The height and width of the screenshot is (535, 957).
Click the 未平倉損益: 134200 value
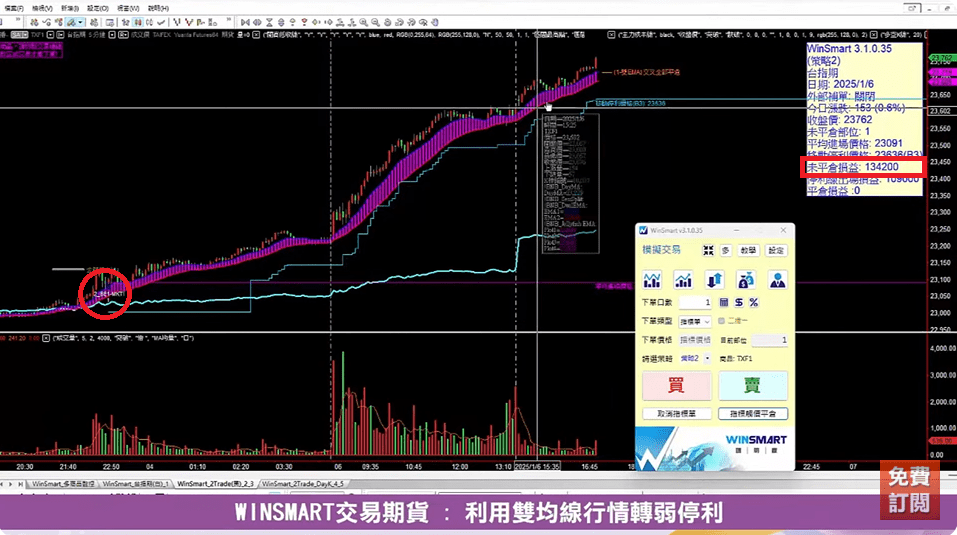click(x=853, y=167)
